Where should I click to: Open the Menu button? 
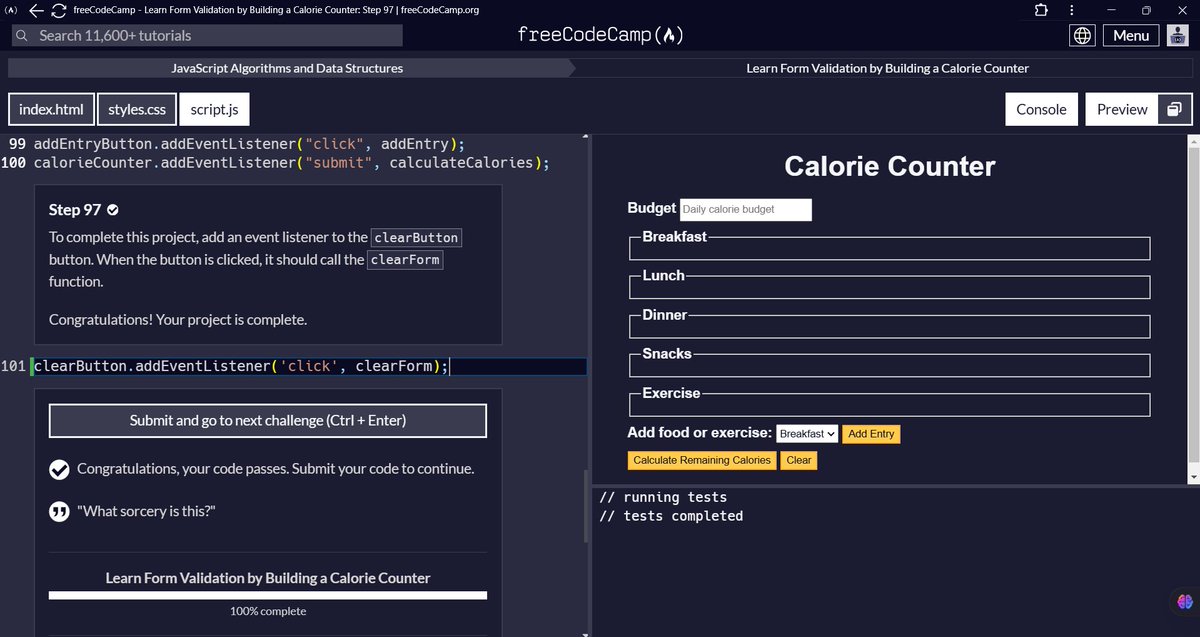(x=1131, y=35)
